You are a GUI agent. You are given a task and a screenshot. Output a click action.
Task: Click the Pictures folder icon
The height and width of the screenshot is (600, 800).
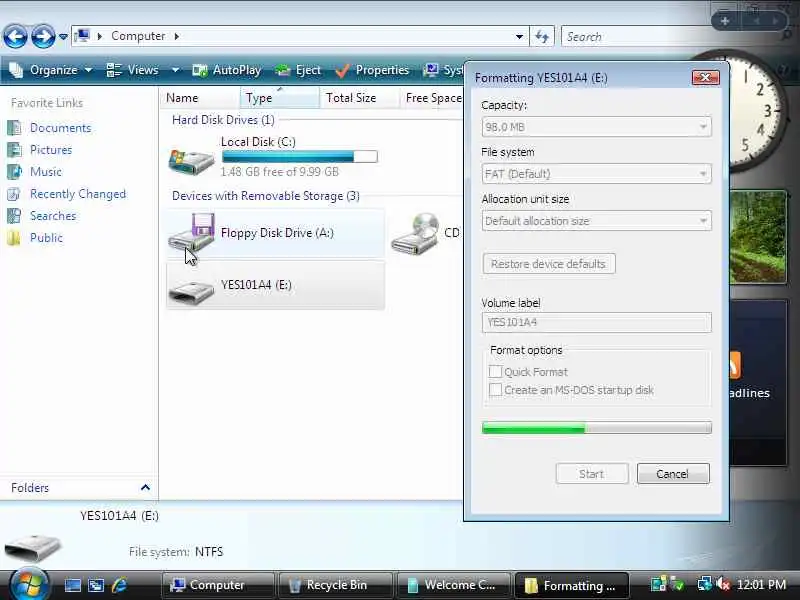pos(14,149)
